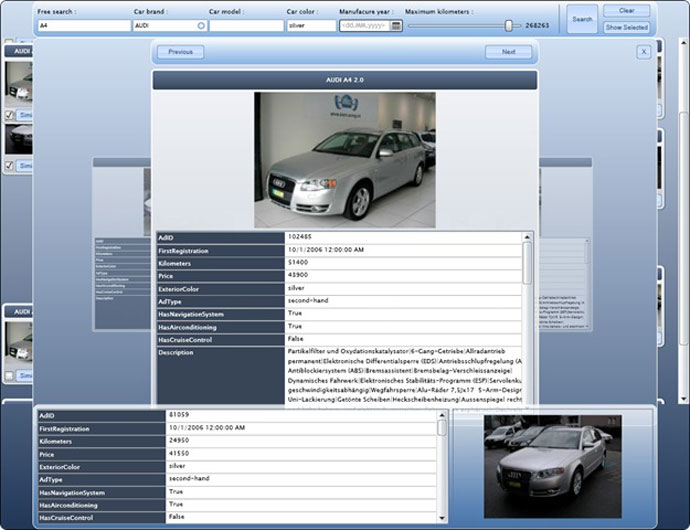Go to the Previous car
The image size is (690, 530).
pos(180,52)
